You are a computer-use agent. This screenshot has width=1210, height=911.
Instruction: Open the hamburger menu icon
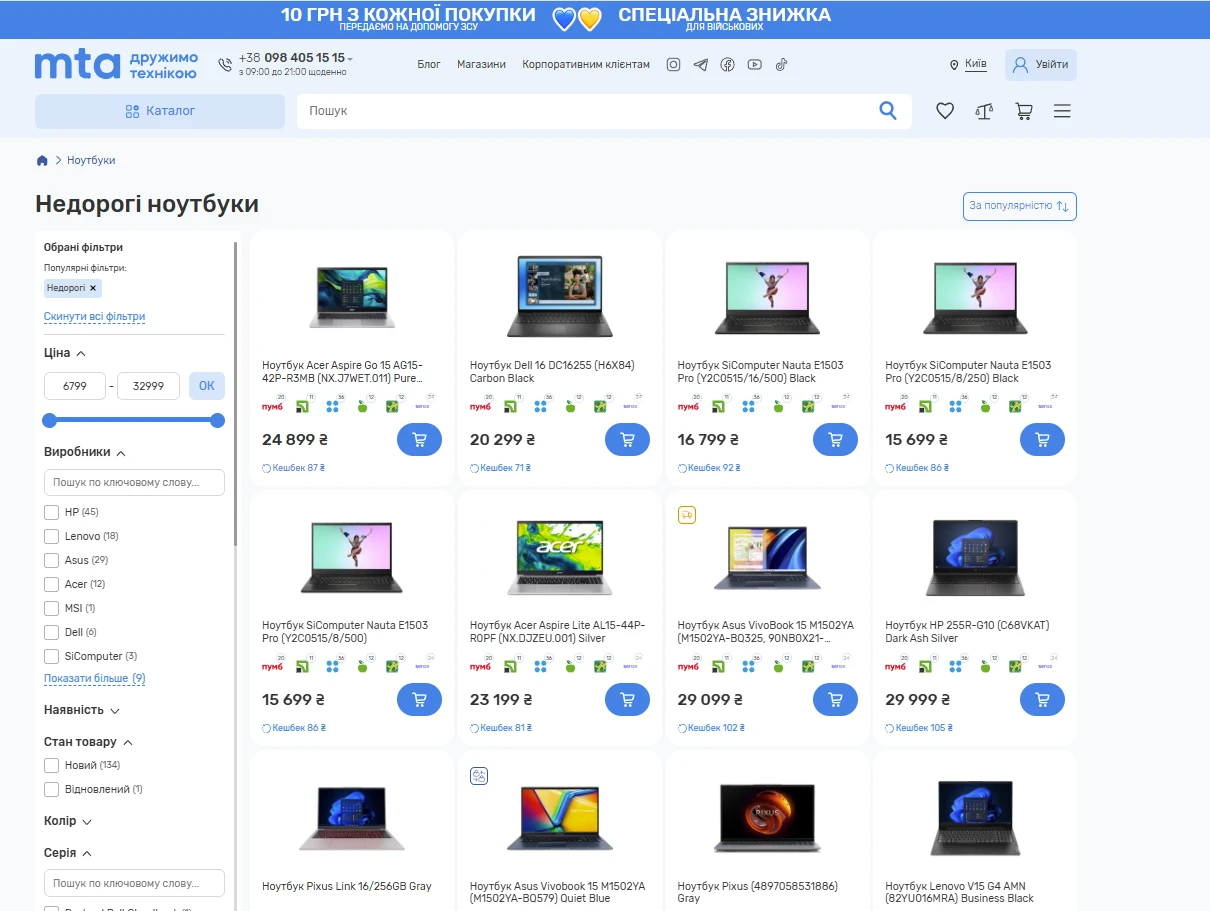(x=1062, y=111)
